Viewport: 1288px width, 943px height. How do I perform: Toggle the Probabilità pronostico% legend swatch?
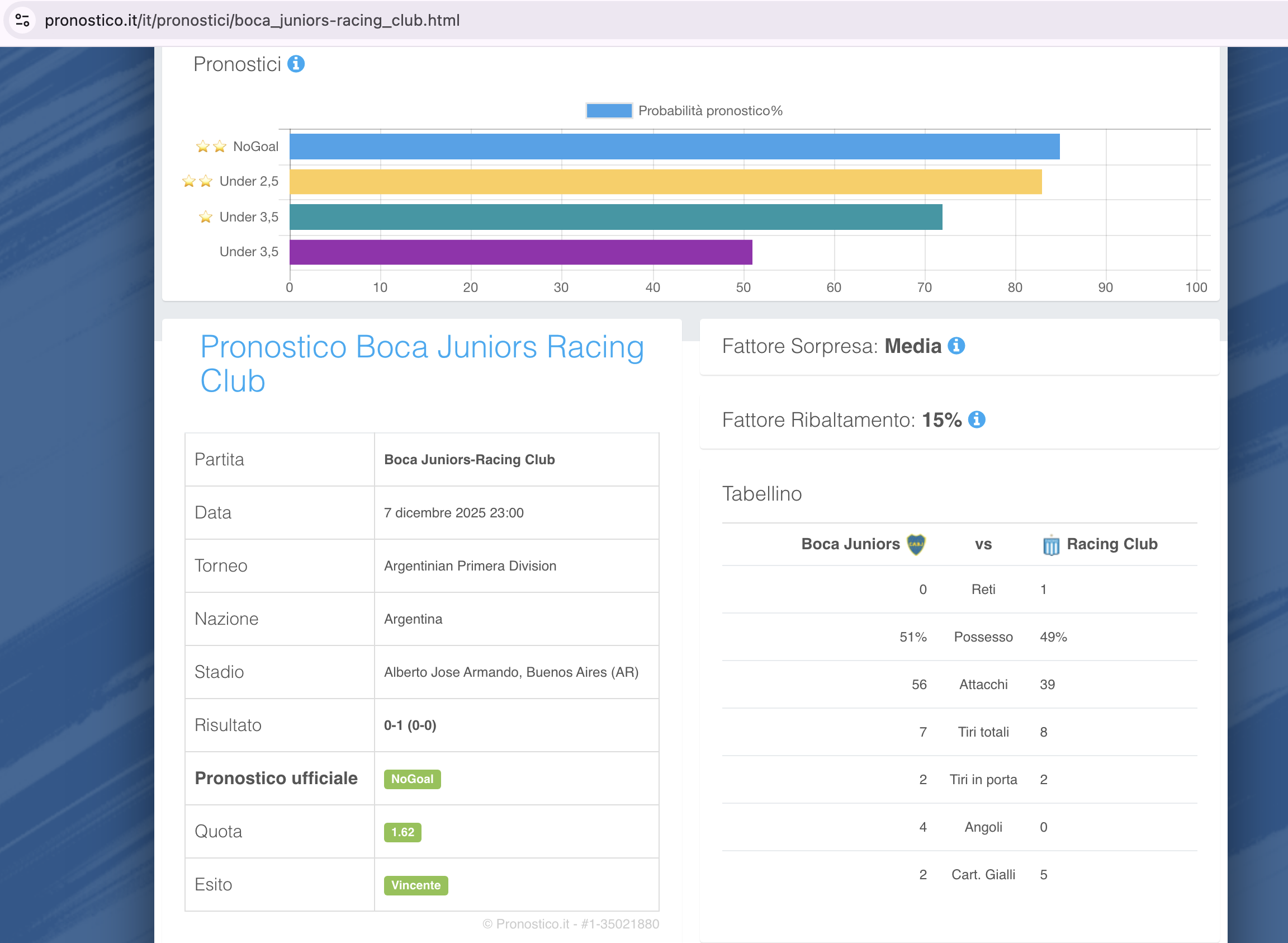[609, 111]
